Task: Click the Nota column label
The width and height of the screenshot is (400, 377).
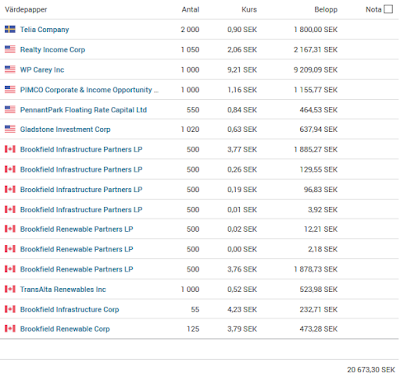Action: (373, 10)
